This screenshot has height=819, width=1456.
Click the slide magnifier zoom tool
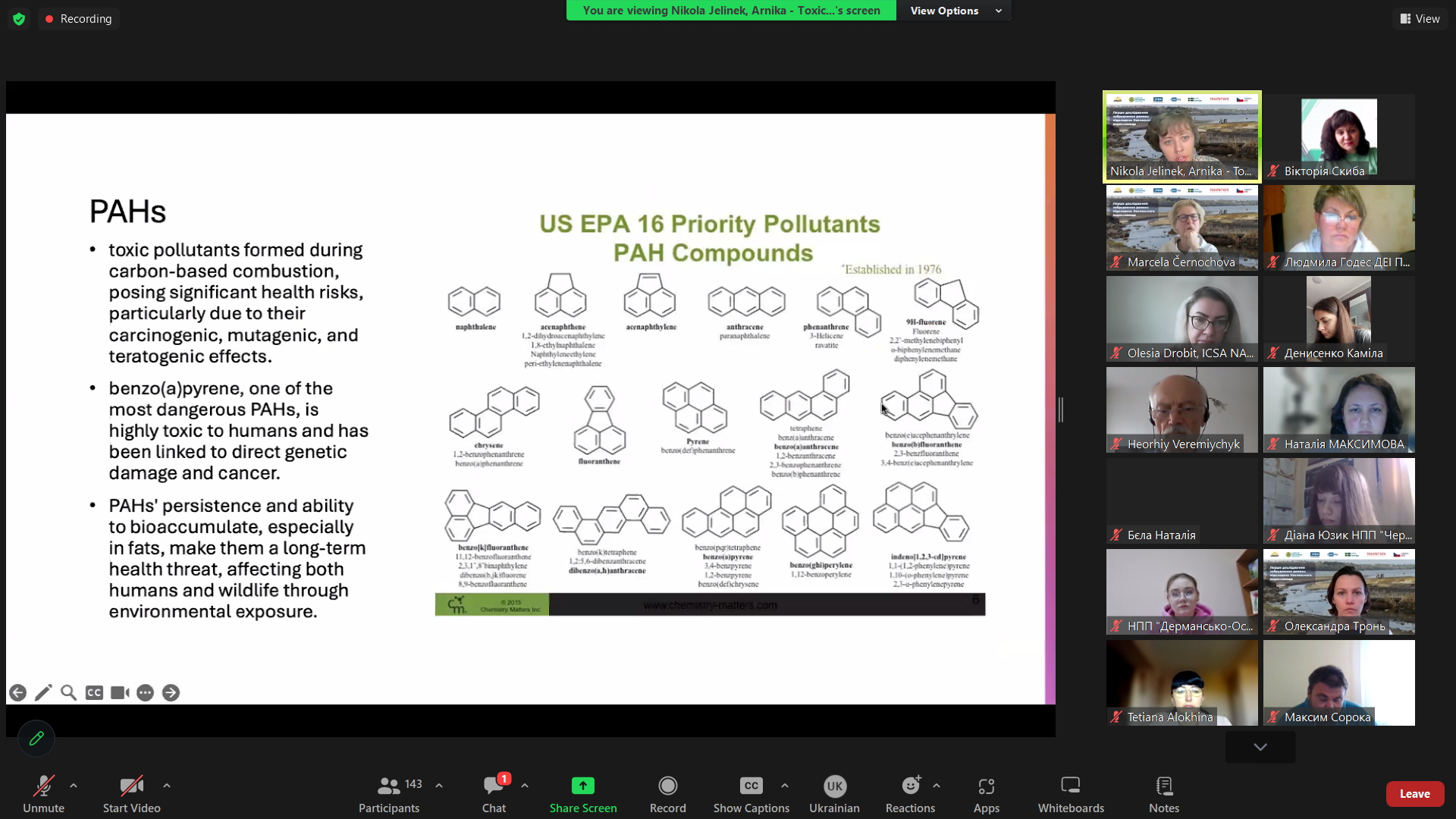pos(68,692)
